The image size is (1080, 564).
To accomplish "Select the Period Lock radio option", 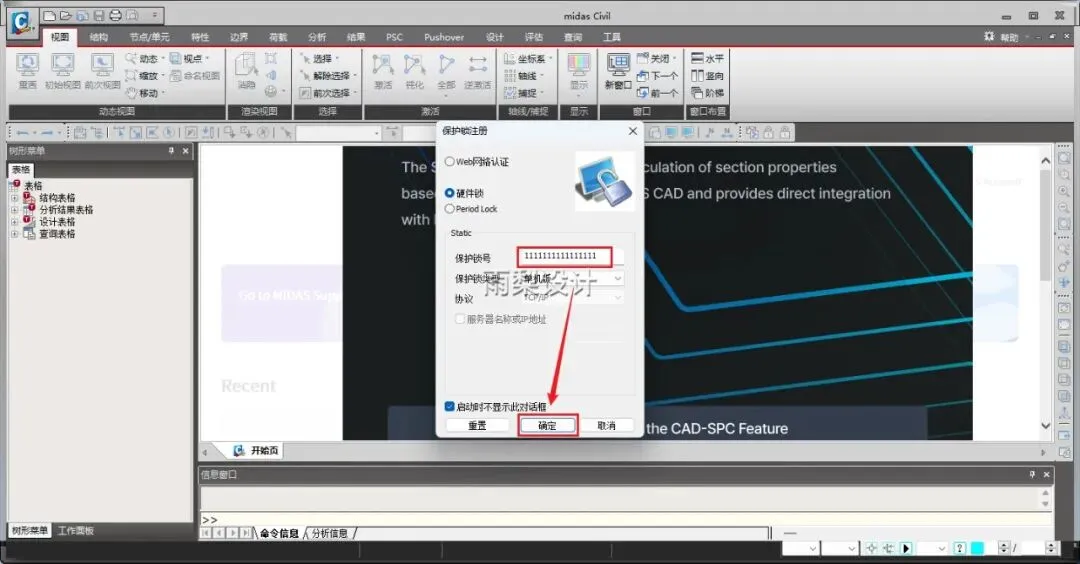I will pos(450,209).
